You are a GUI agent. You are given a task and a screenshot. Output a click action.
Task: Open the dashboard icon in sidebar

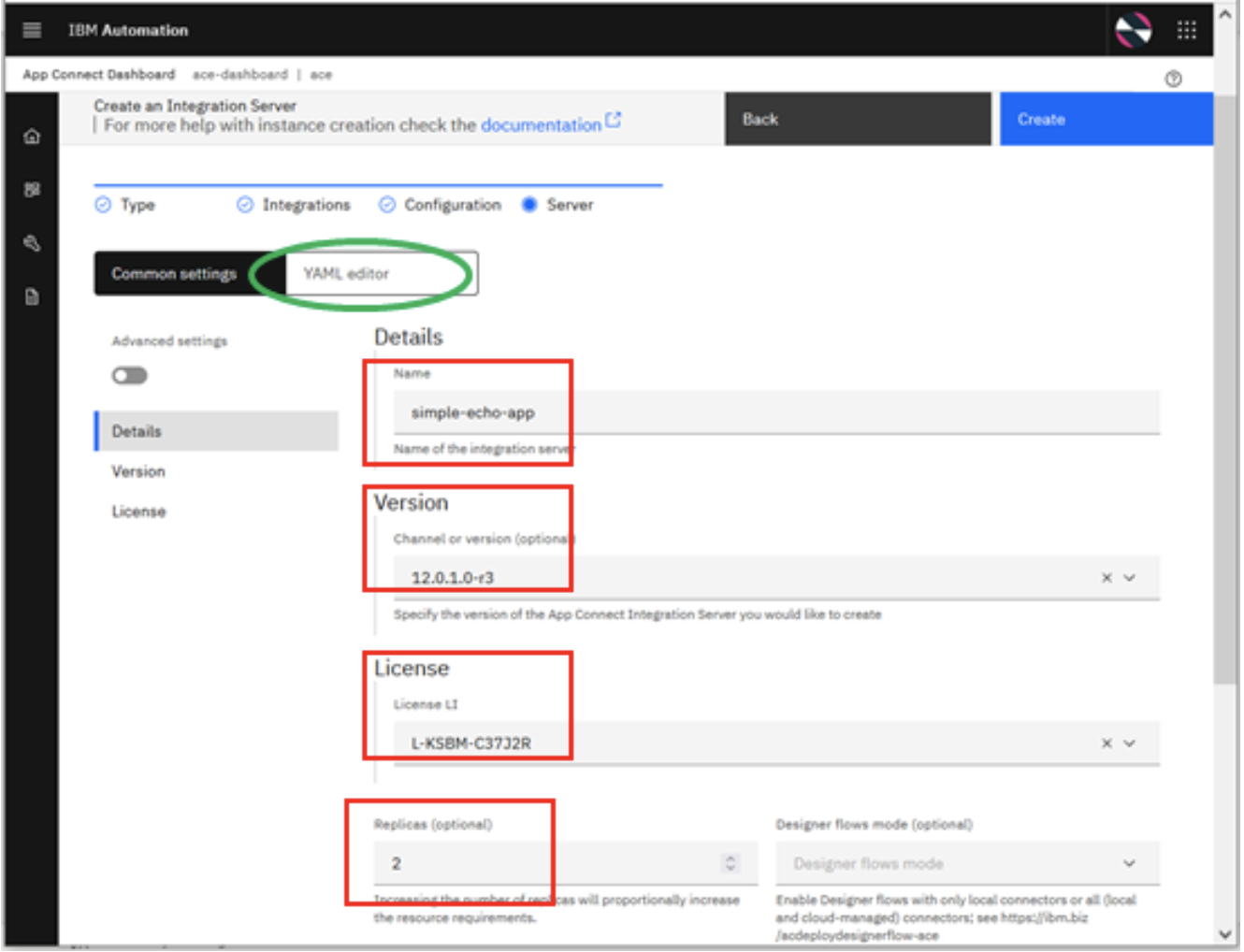32,190
